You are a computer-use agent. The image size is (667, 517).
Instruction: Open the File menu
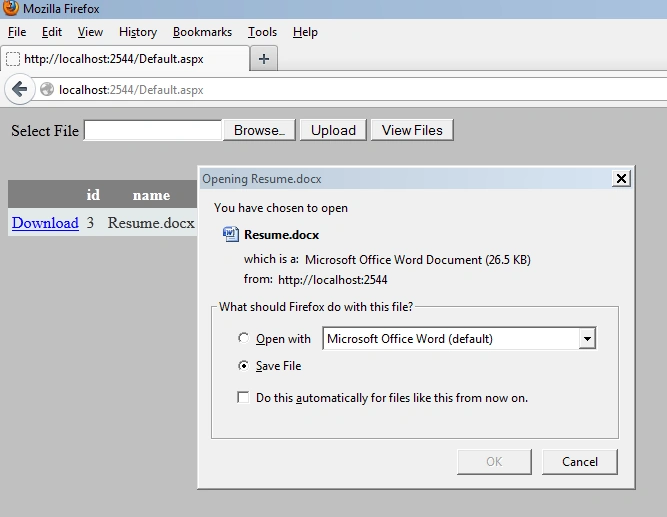(17, 32)
